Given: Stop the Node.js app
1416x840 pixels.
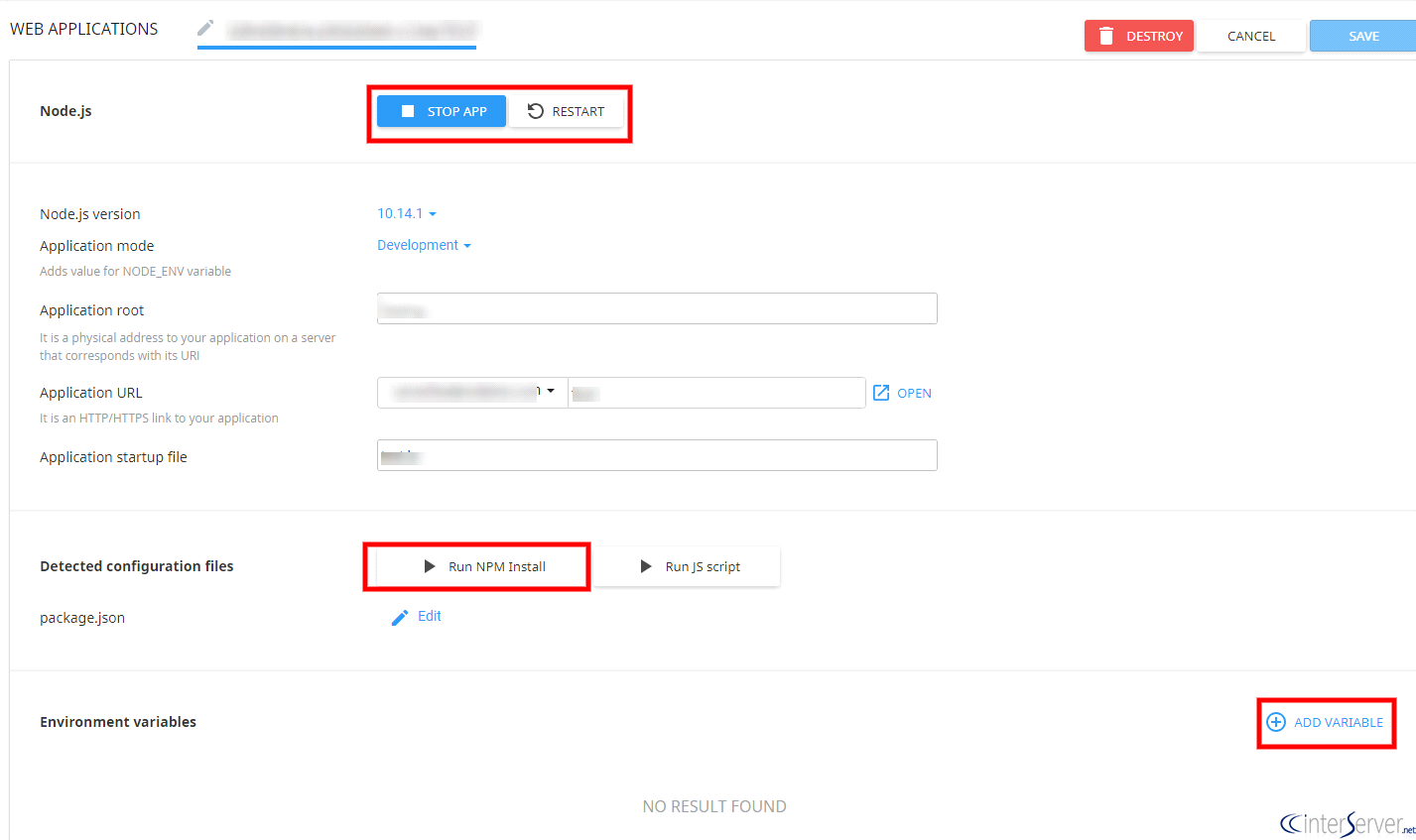Looking at the screenshot, I should coord(442,111).
